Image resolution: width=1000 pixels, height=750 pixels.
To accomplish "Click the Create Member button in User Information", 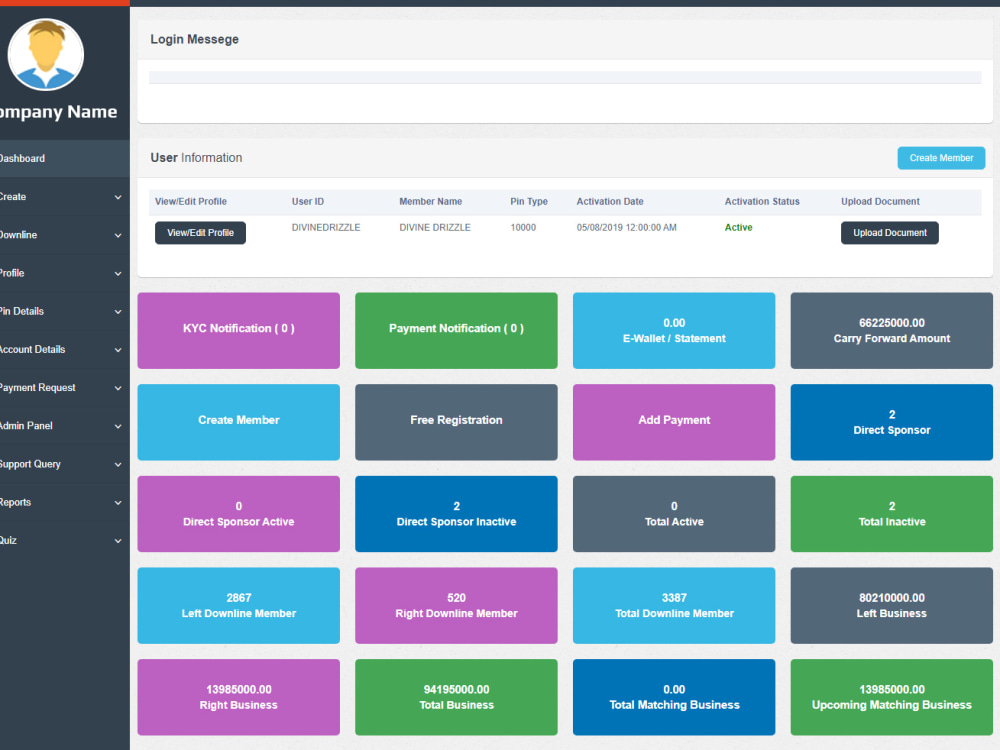I will (941, 158).
